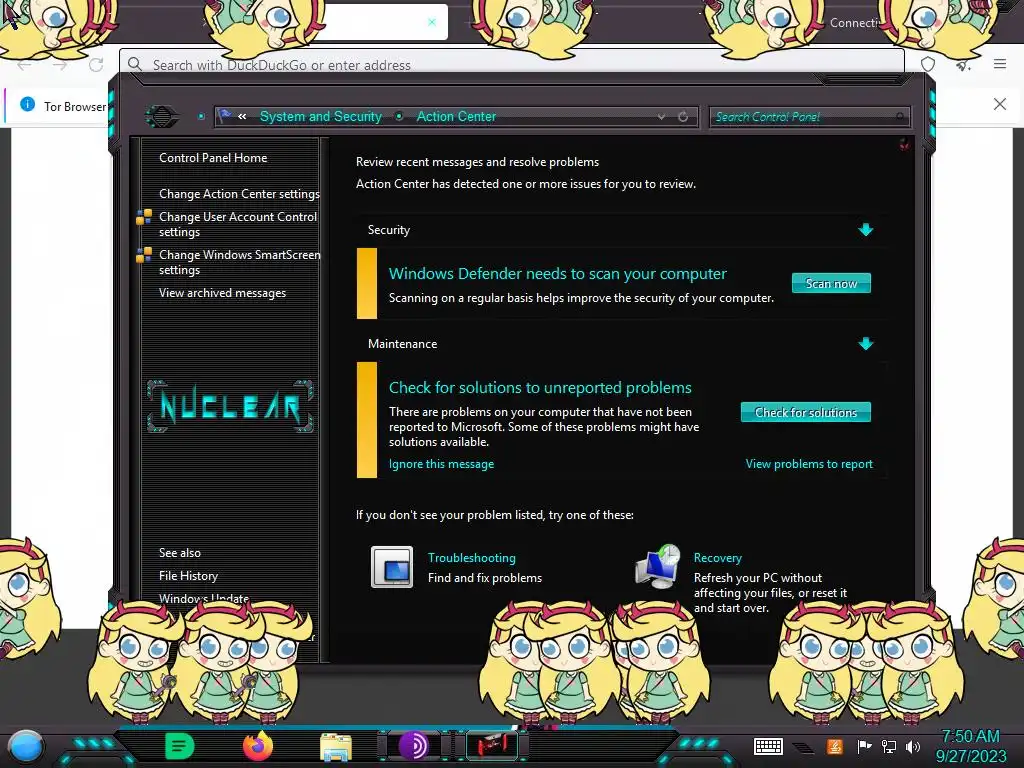Open the green notes app on taskbar
Image resolution: width=1024 pixels, height=768 pixels.
point(179,746)
